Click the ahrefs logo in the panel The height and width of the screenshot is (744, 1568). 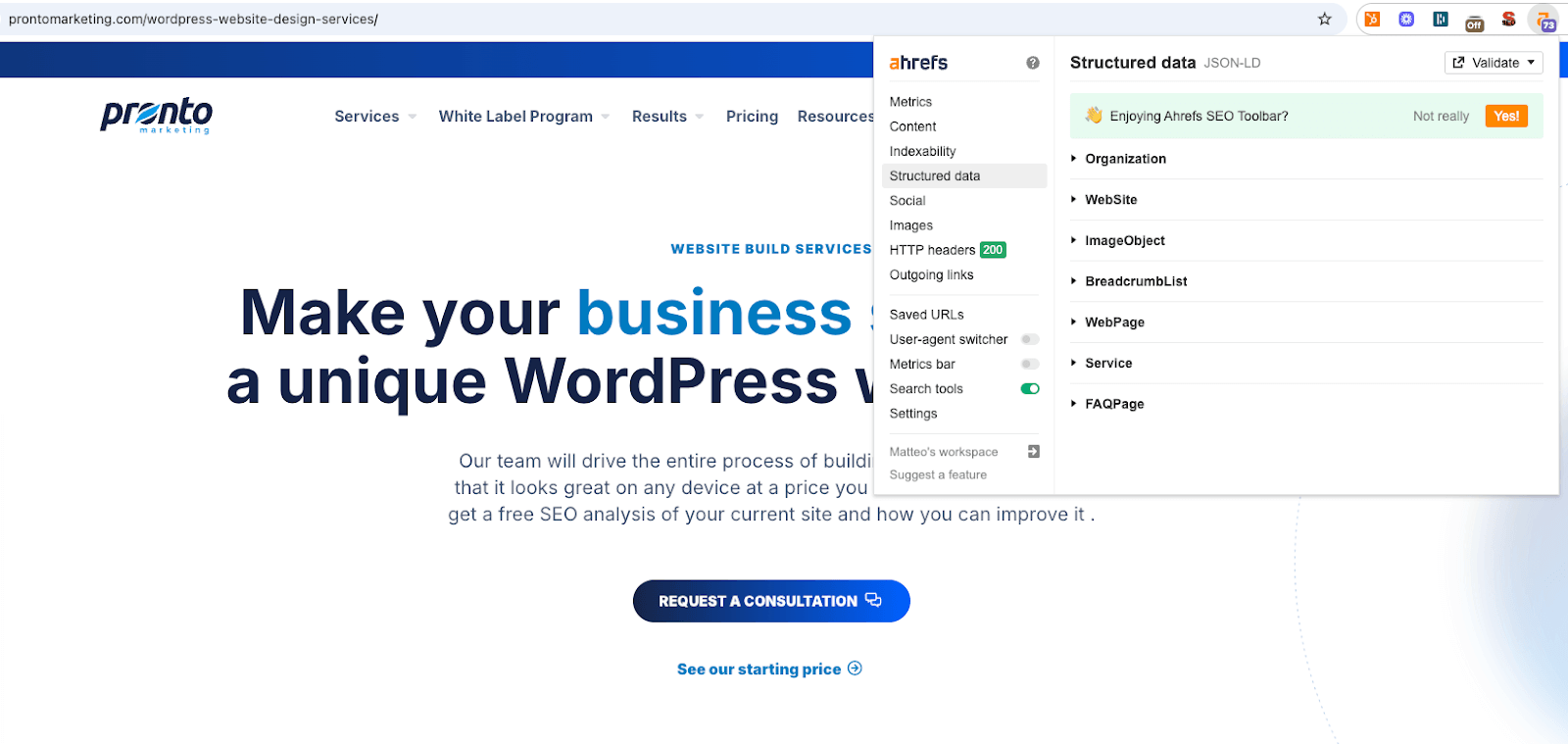(918, 63)
